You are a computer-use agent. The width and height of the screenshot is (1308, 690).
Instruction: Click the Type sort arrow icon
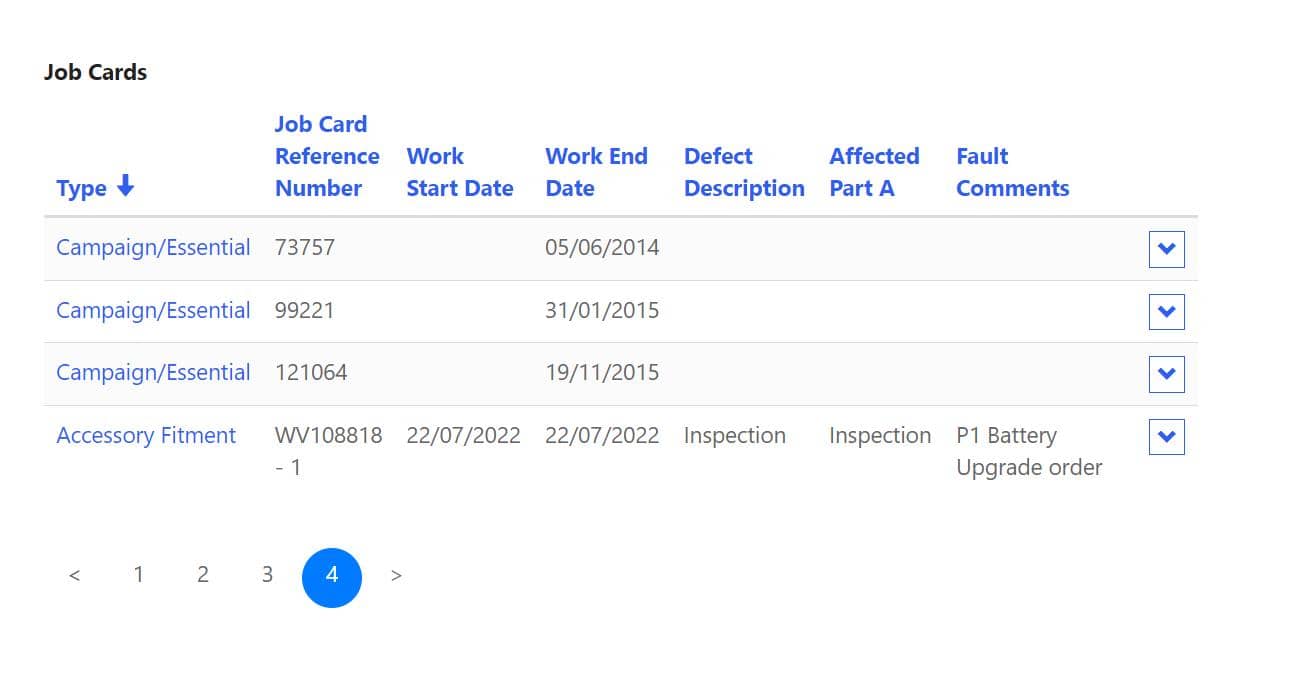pyautogui.click(x=125, y=186)
